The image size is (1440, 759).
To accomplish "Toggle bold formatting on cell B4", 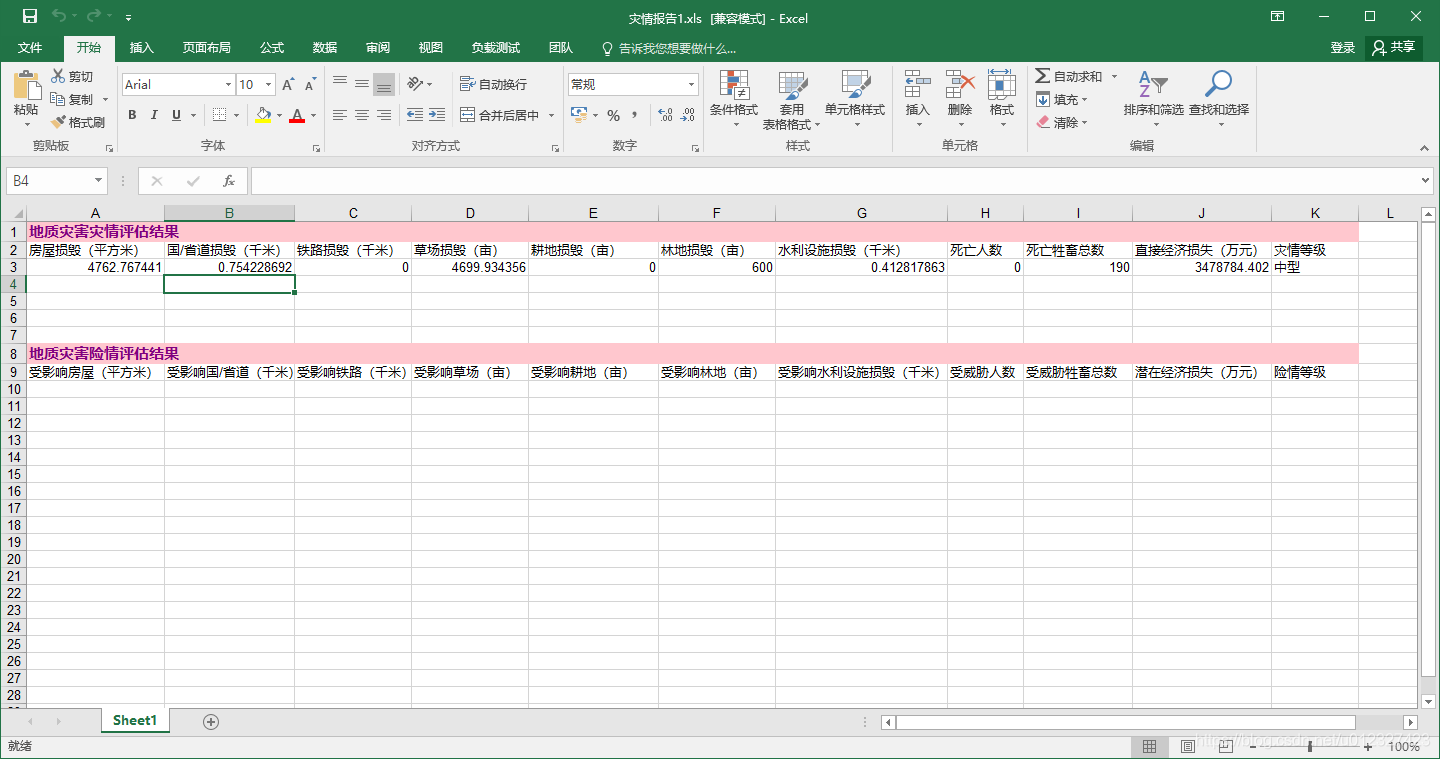I will pyautogui.click(x=131, y=115).
